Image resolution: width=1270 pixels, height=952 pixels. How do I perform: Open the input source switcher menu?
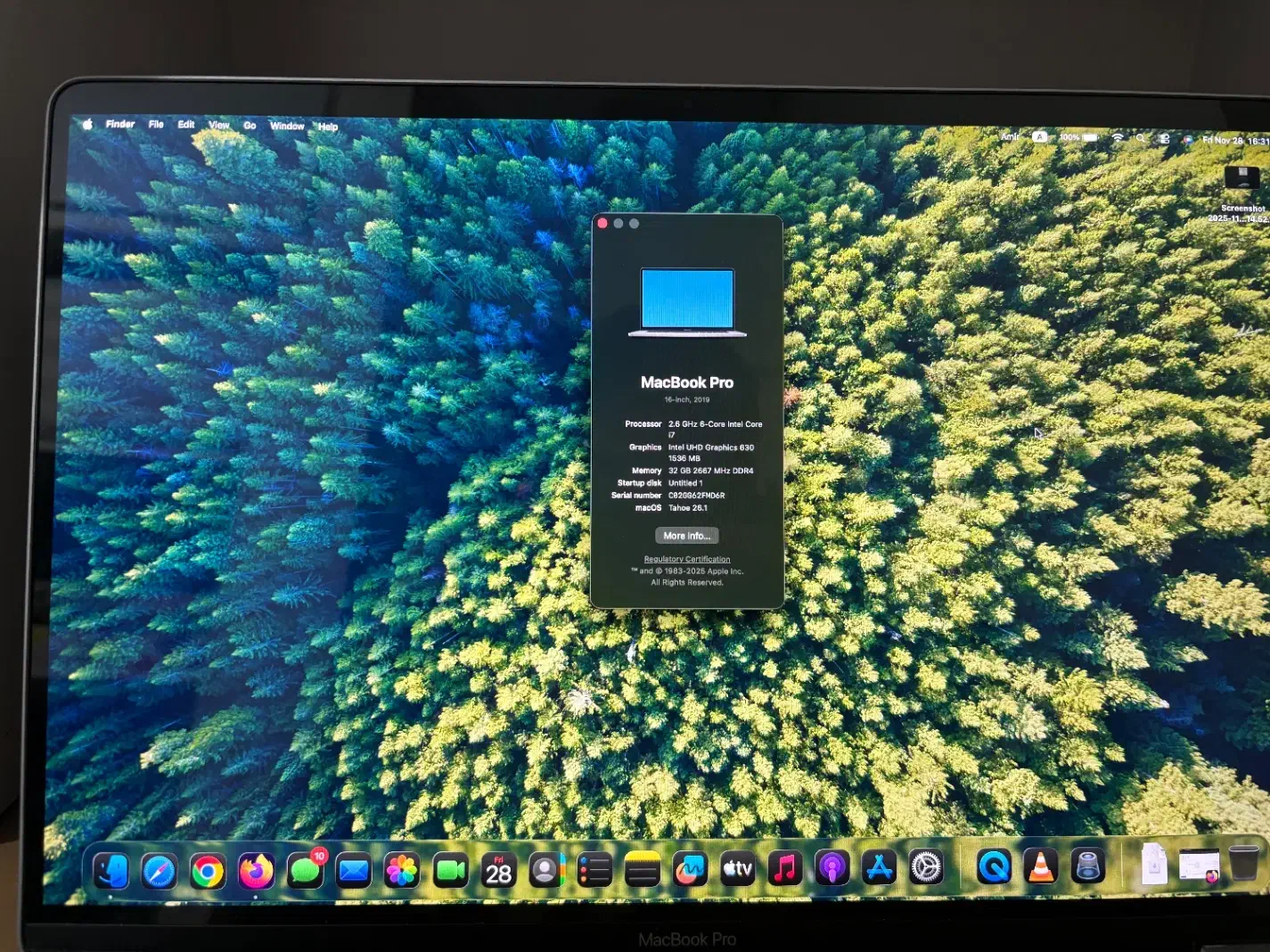[x=1039, y=135]
